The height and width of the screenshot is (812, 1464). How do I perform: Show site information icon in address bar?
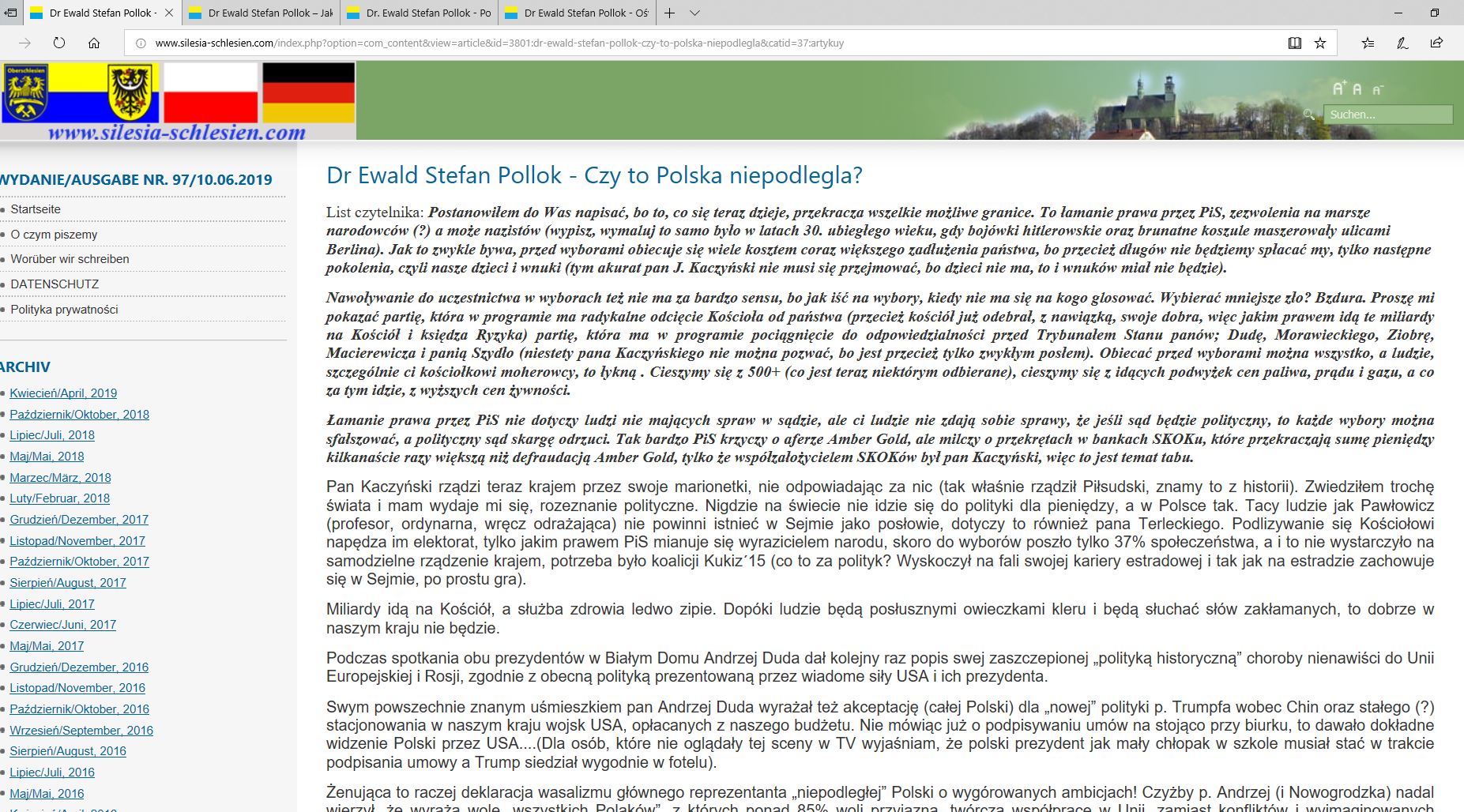coord(141,43)
